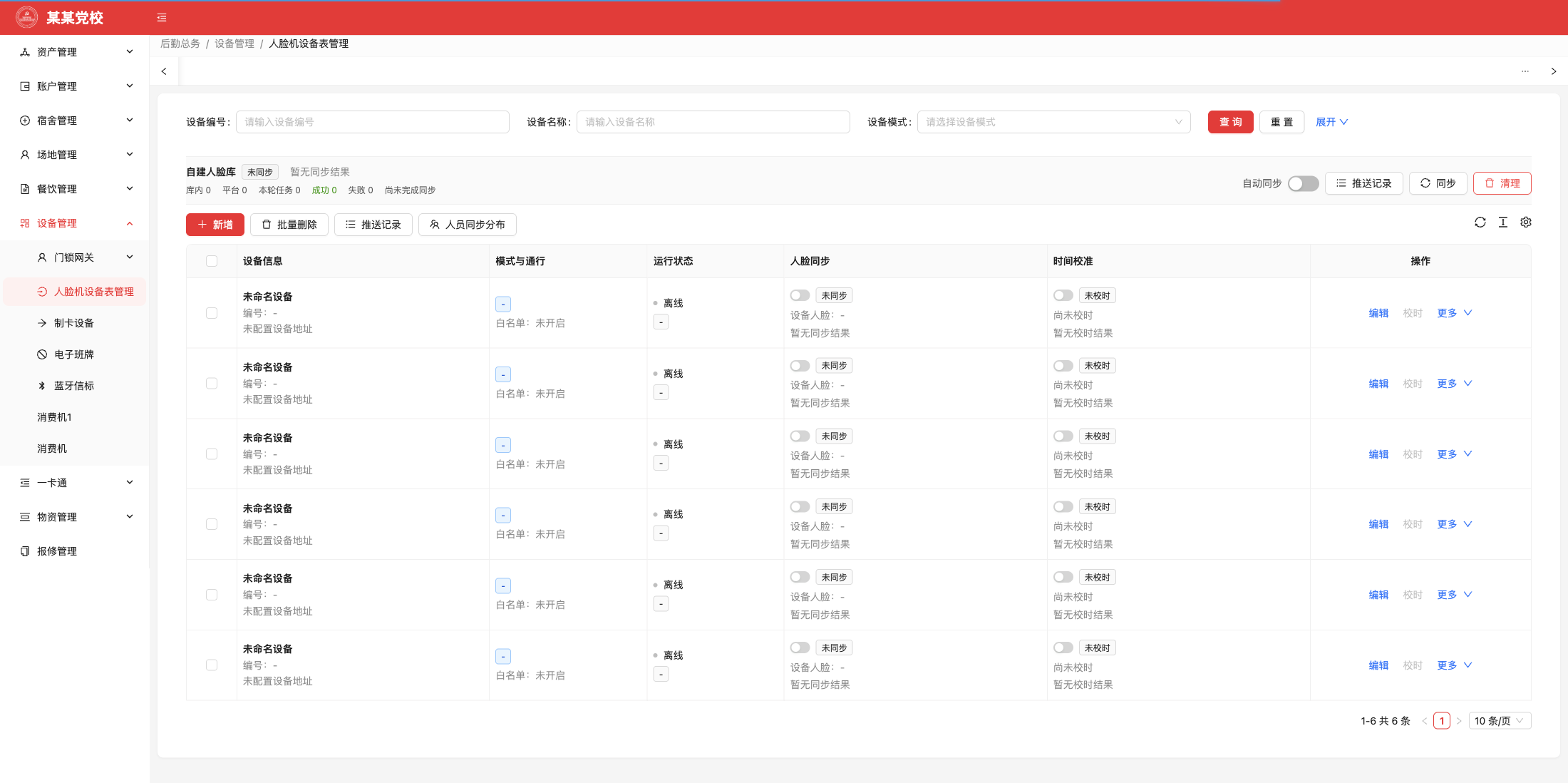
Task: Change table density with the row-height icon
Action: [1503, 222]
